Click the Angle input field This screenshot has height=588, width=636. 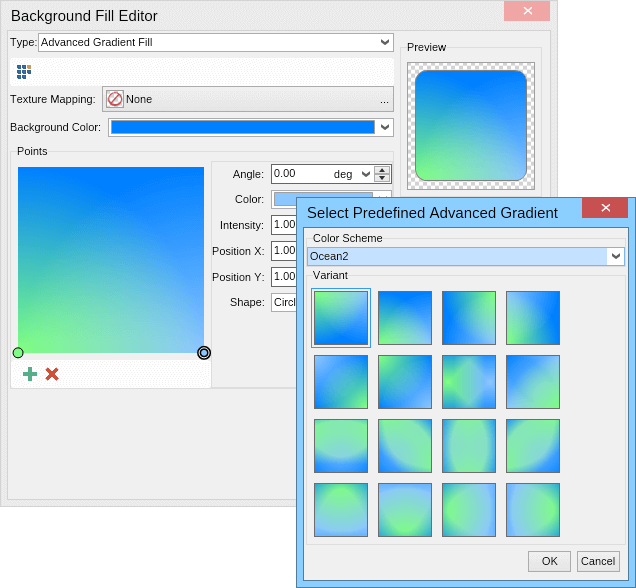(300, 174)
